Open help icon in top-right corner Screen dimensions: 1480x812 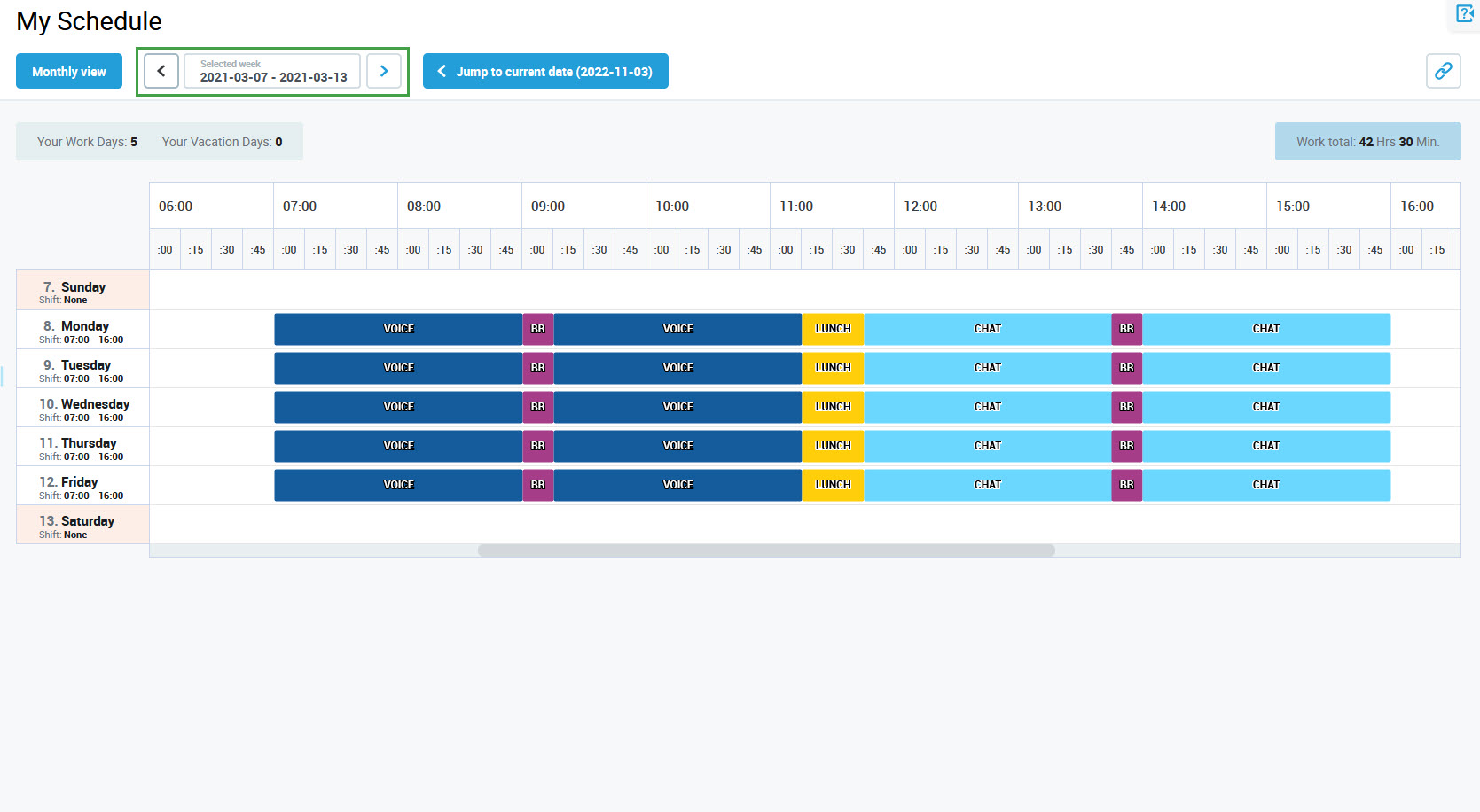click(1464, 14)
